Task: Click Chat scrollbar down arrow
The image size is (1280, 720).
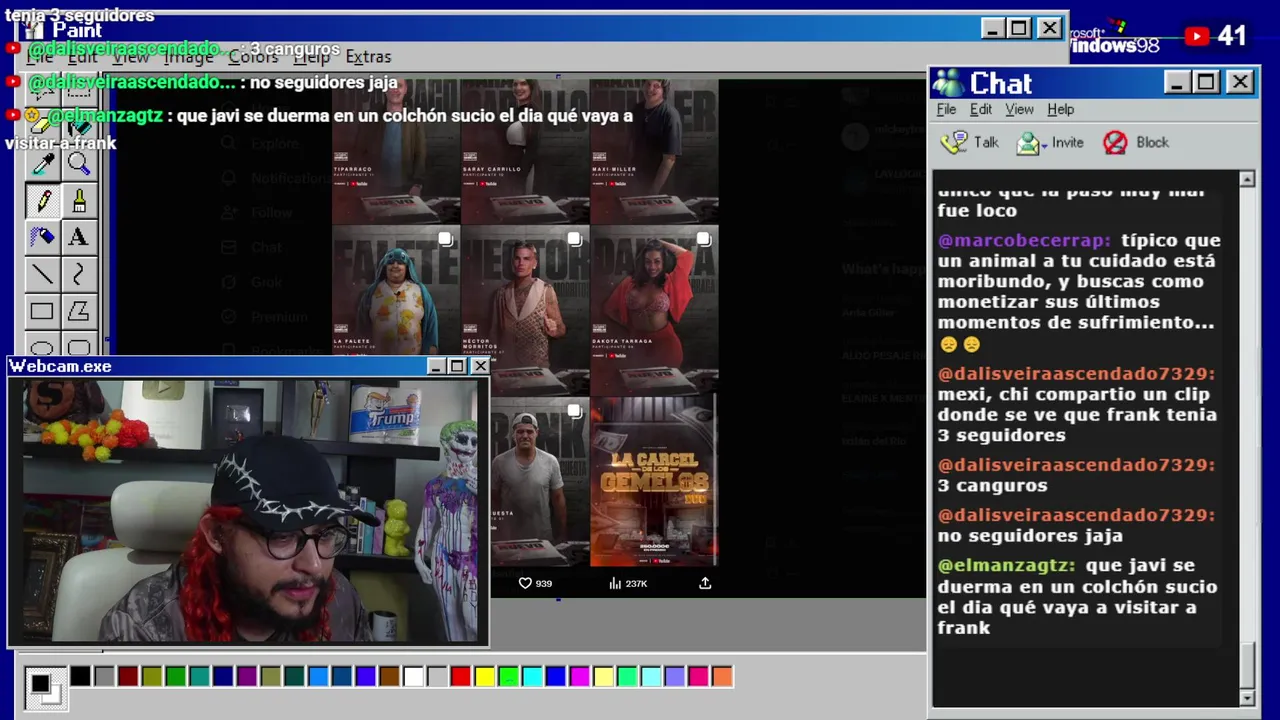Action: point(1247,697)
